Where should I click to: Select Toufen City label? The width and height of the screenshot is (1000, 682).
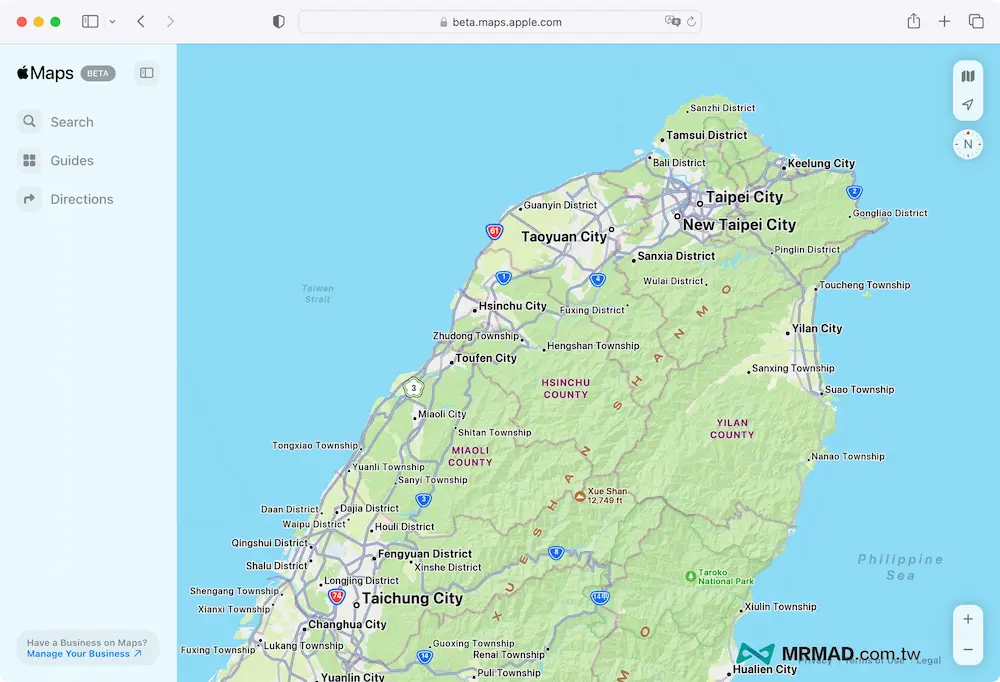485,359
